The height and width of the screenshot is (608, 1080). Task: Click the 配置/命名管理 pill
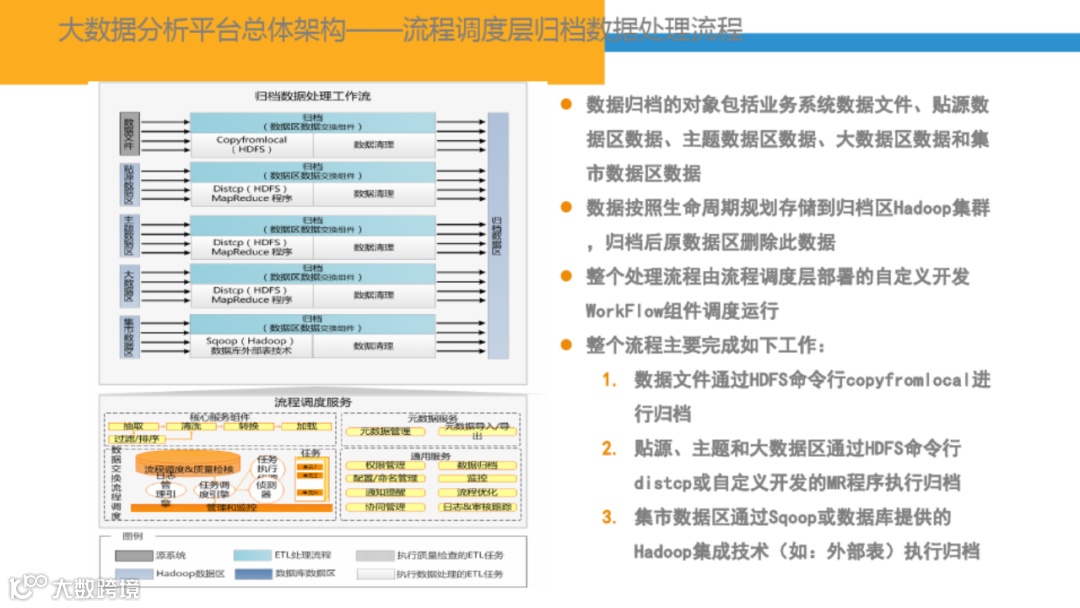[385, 479]
